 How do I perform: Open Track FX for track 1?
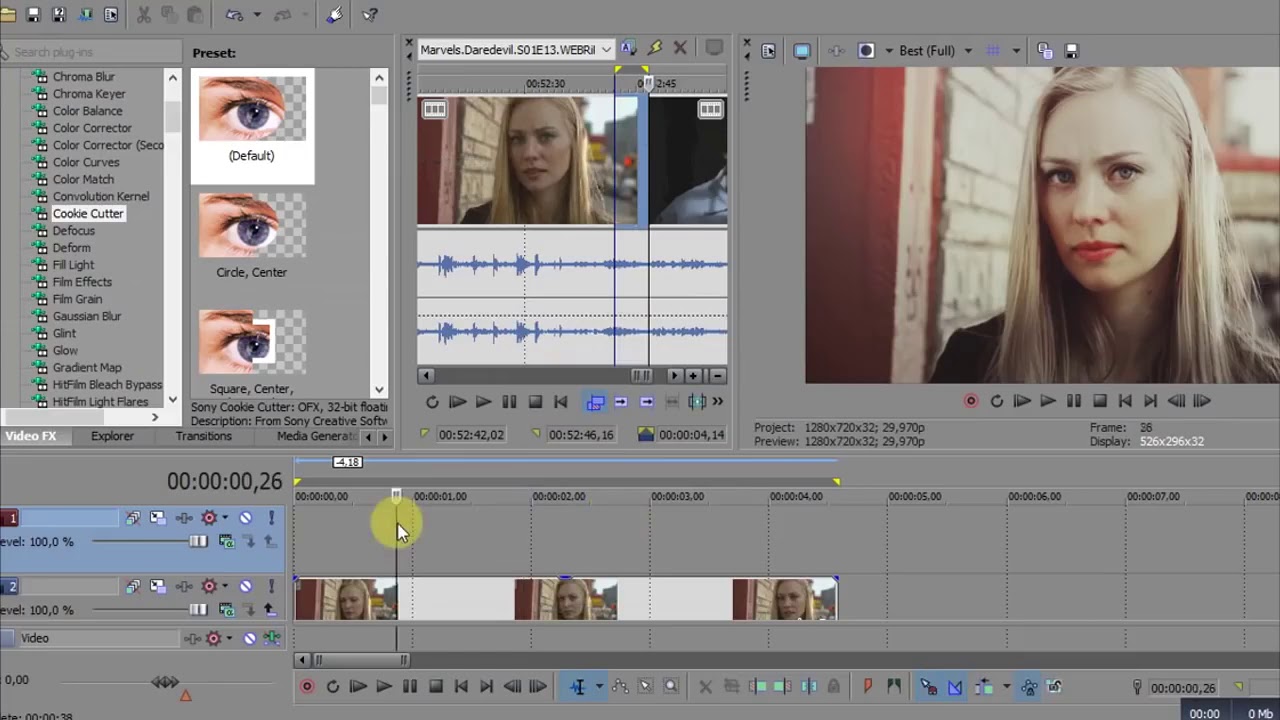184,518
